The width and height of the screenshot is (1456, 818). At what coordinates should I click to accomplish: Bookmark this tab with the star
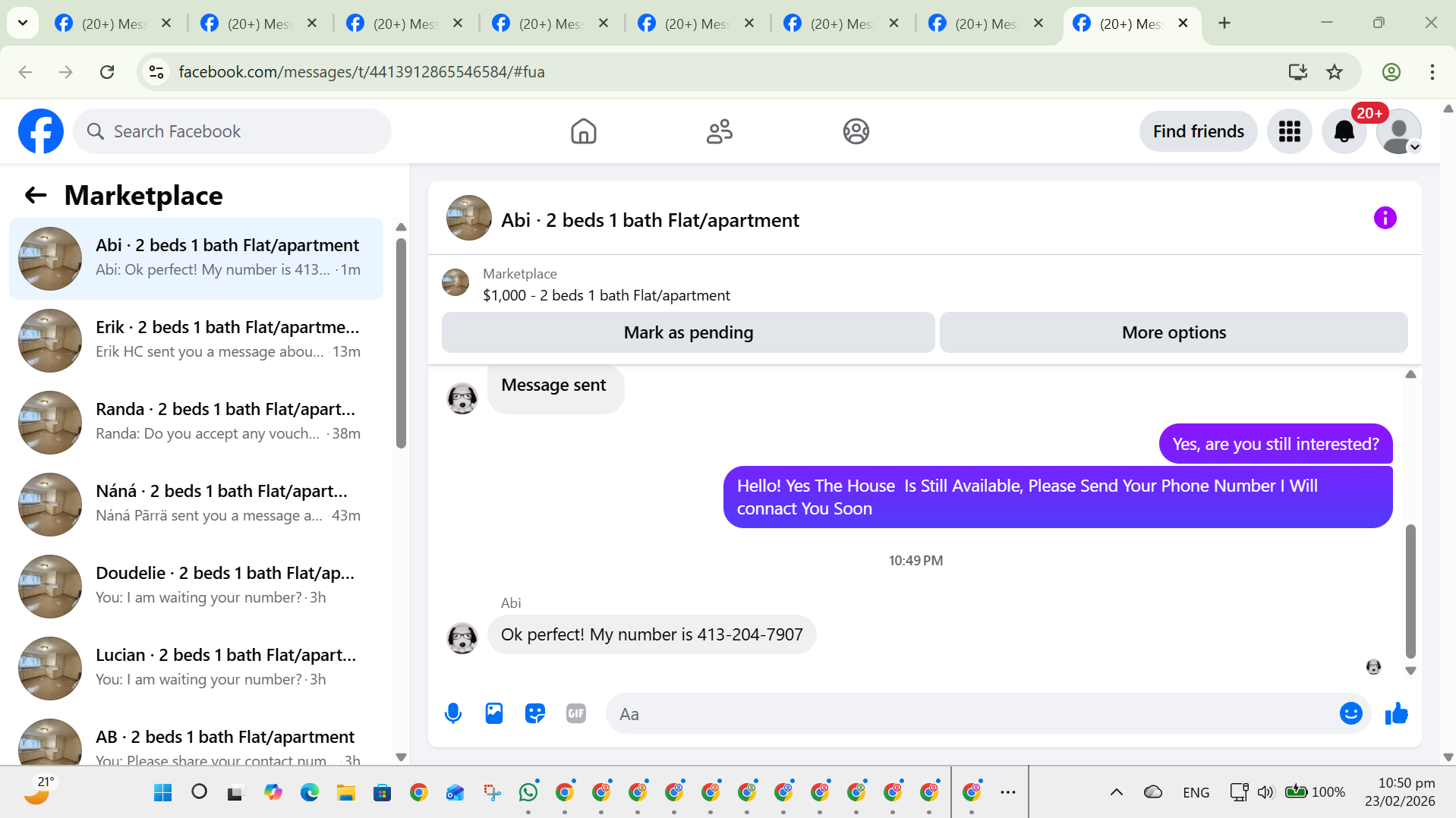click(1334, 72)
